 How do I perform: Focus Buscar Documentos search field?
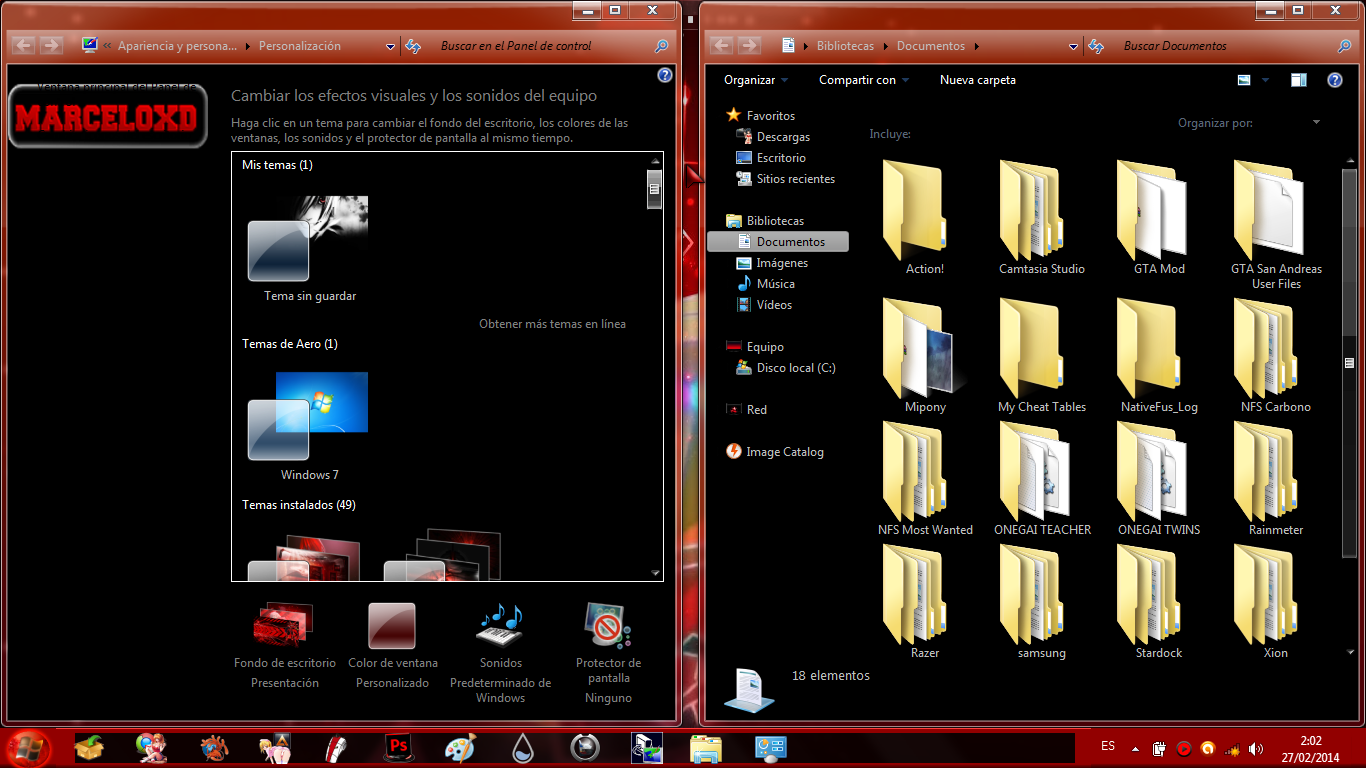coord(1228,46)
